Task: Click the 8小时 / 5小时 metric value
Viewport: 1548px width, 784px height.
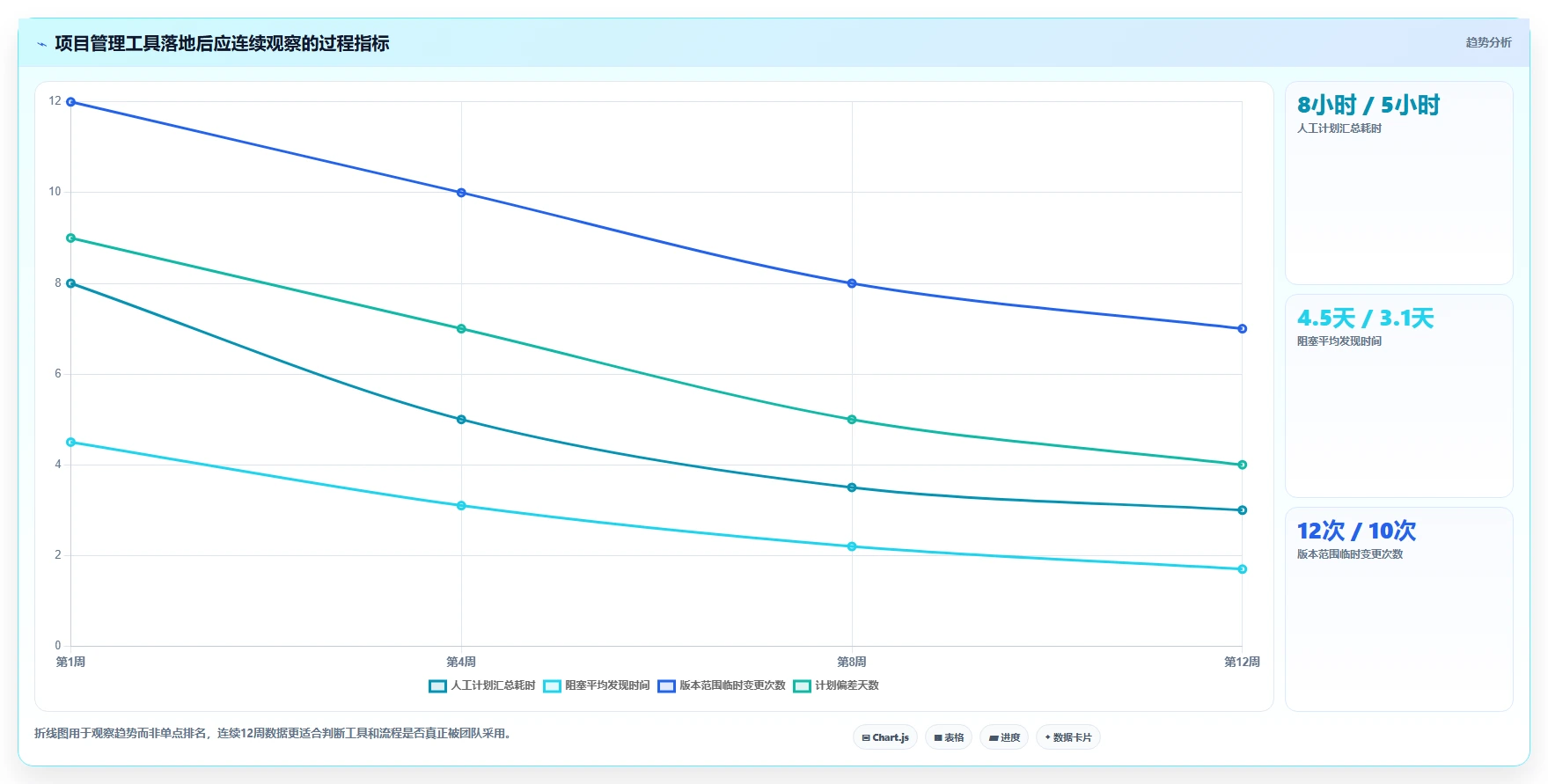Action: pyautogui.click(x=1368, y=106)
